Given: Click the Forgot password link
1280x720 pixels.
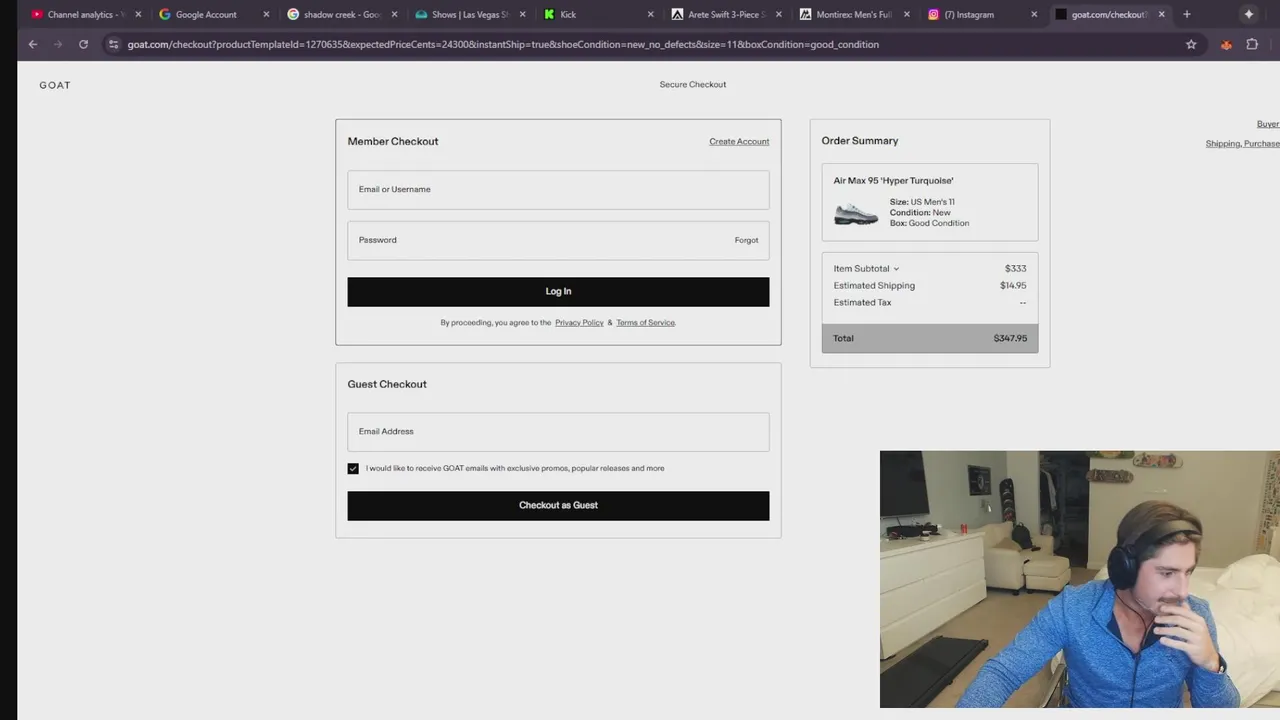Looking at the screenshot, I should (746, 240).
